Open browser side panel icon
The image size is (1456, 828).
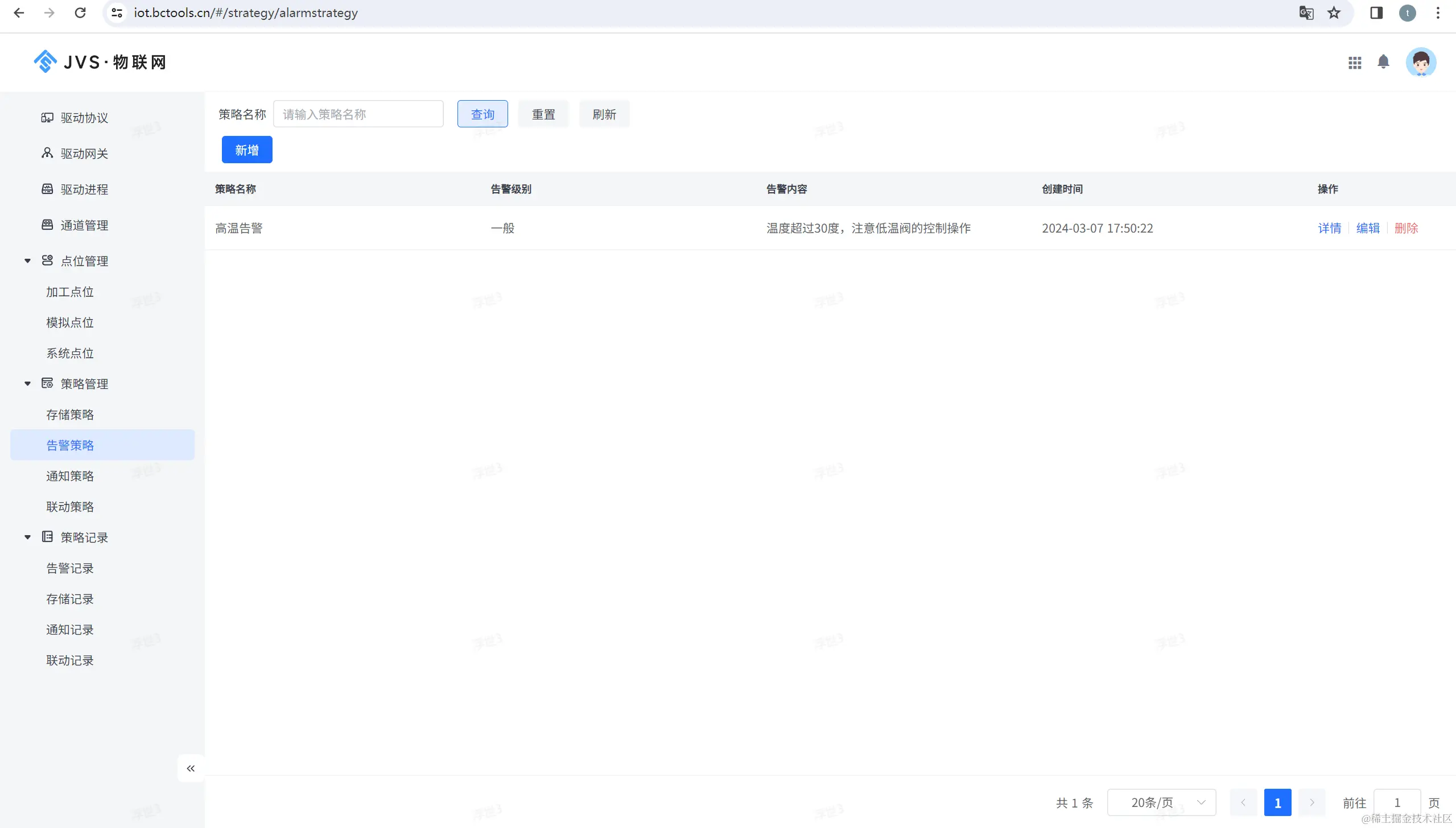1376,13
